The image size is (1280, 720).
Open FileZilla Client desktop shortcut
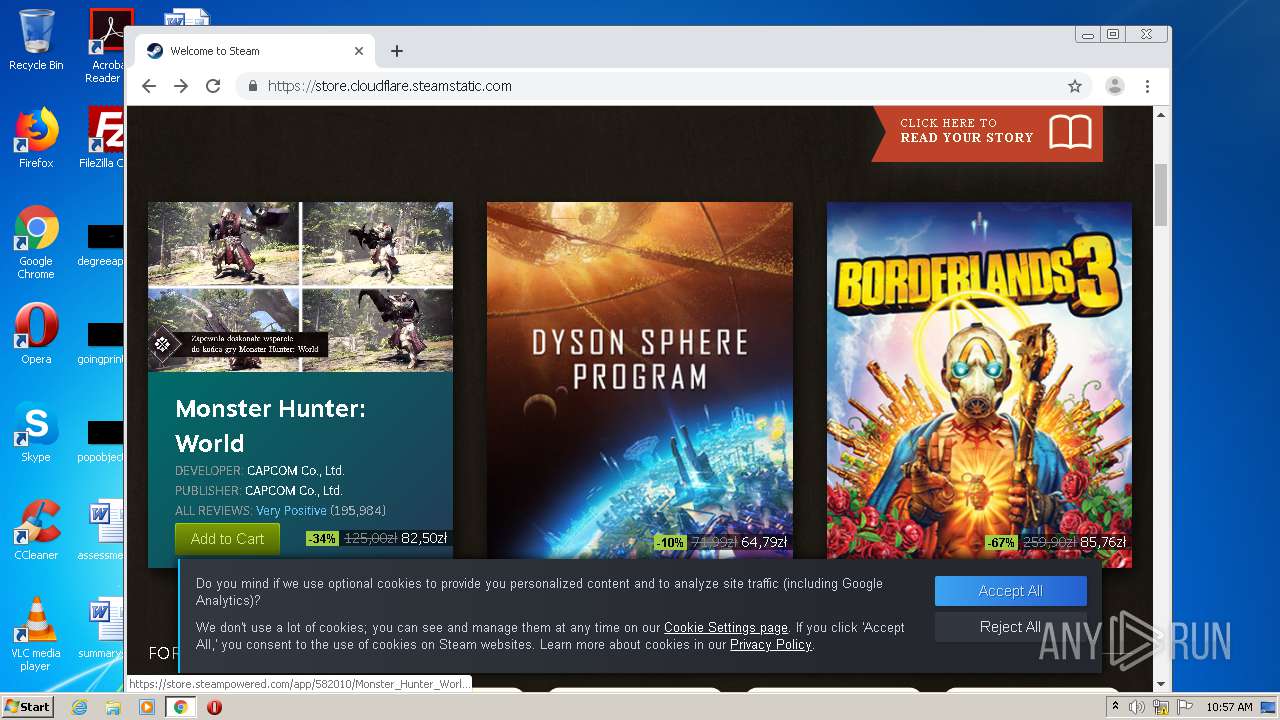tap(102, 138)
